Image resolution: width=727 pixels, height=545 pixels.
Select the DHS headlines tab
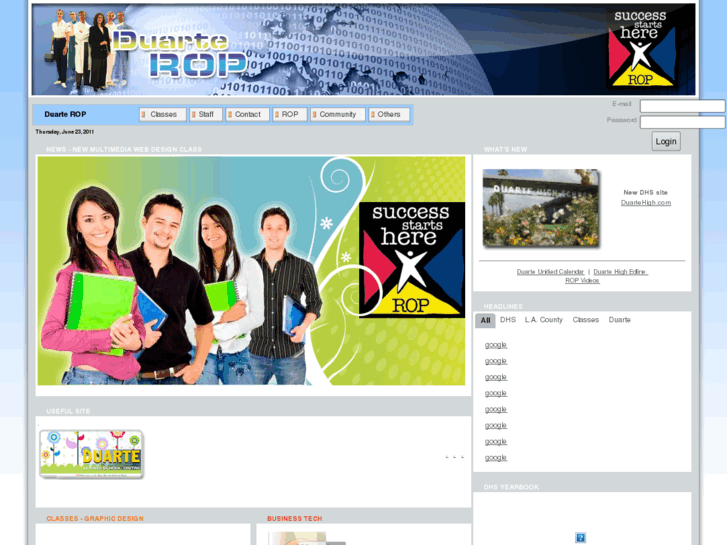[508, 320]
